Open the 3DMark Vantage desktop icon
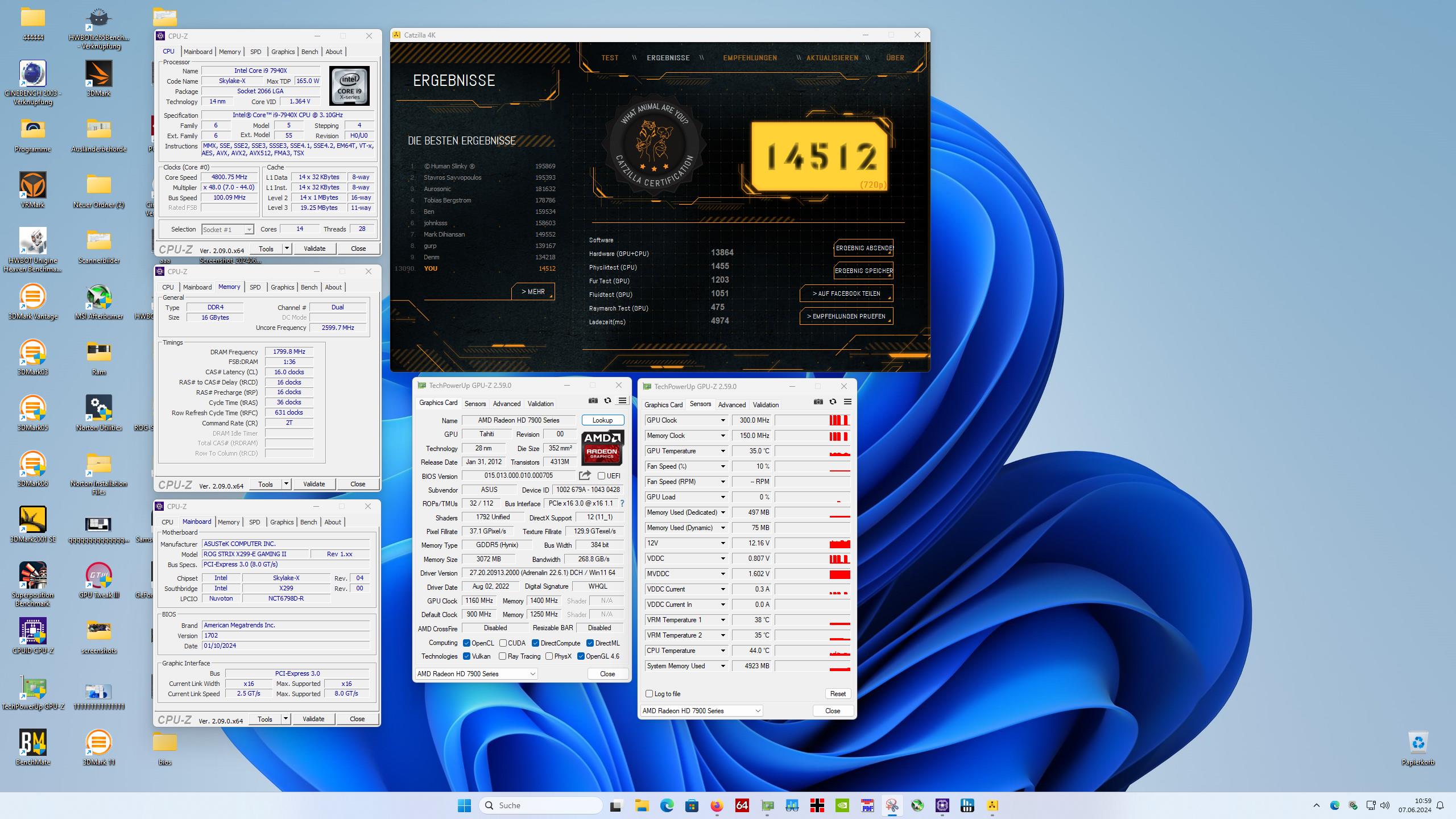The height and width of the screenshot is (819, 1456). (33, 302)
